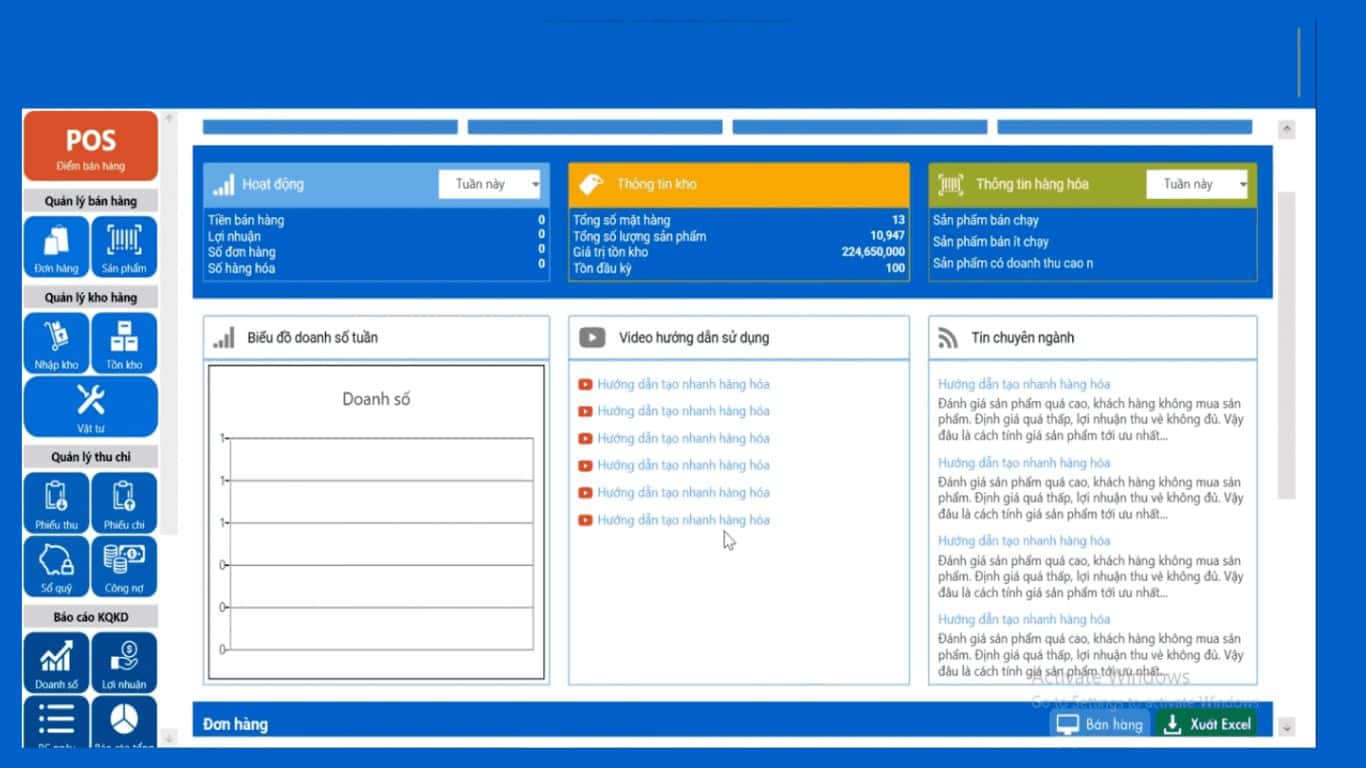The height and width of the screenshot is (768, 1366).
Task: Click the main panel scroll-down arrow
Action: pyautogui.click(x=1287, y=727)
